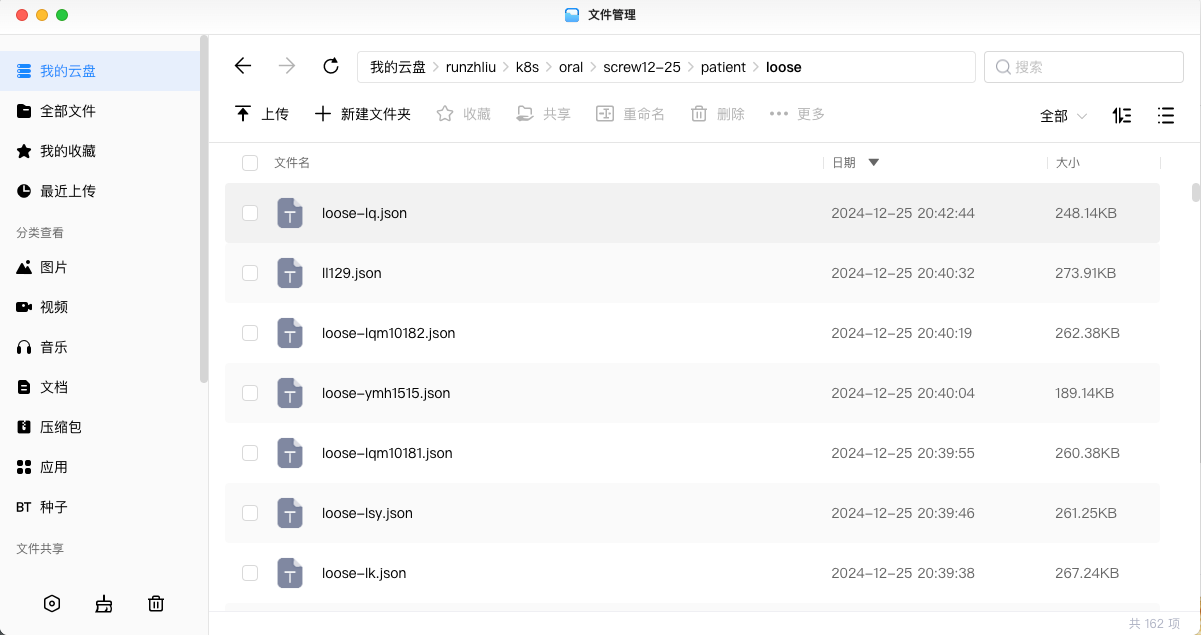Switch view with the list-view icon
This screenshot has width=1201, height=635.
tap(1165, 116)
